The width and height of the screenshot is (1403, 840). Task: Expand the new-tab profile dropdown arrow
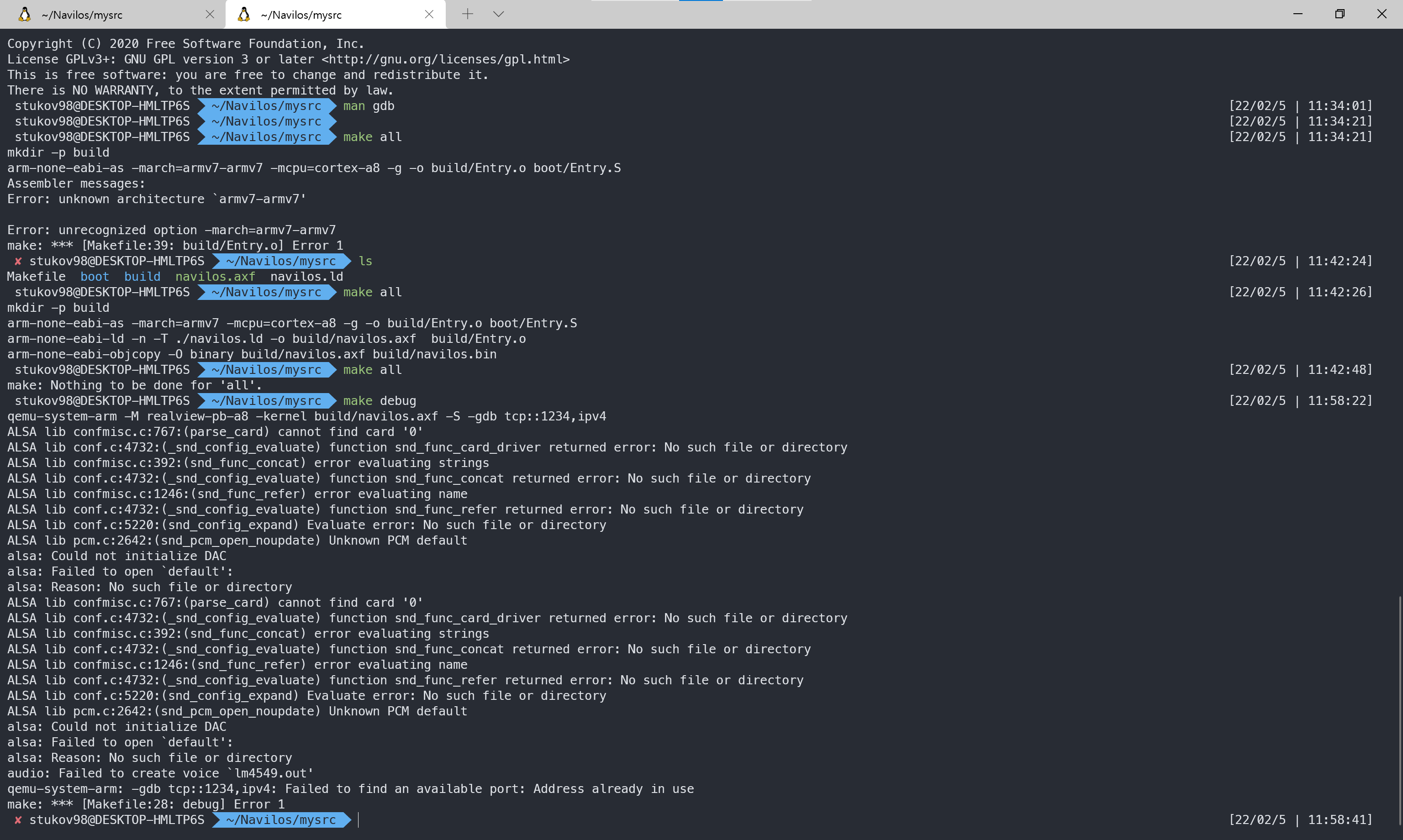pyautogui.click(x=498, y=15)
